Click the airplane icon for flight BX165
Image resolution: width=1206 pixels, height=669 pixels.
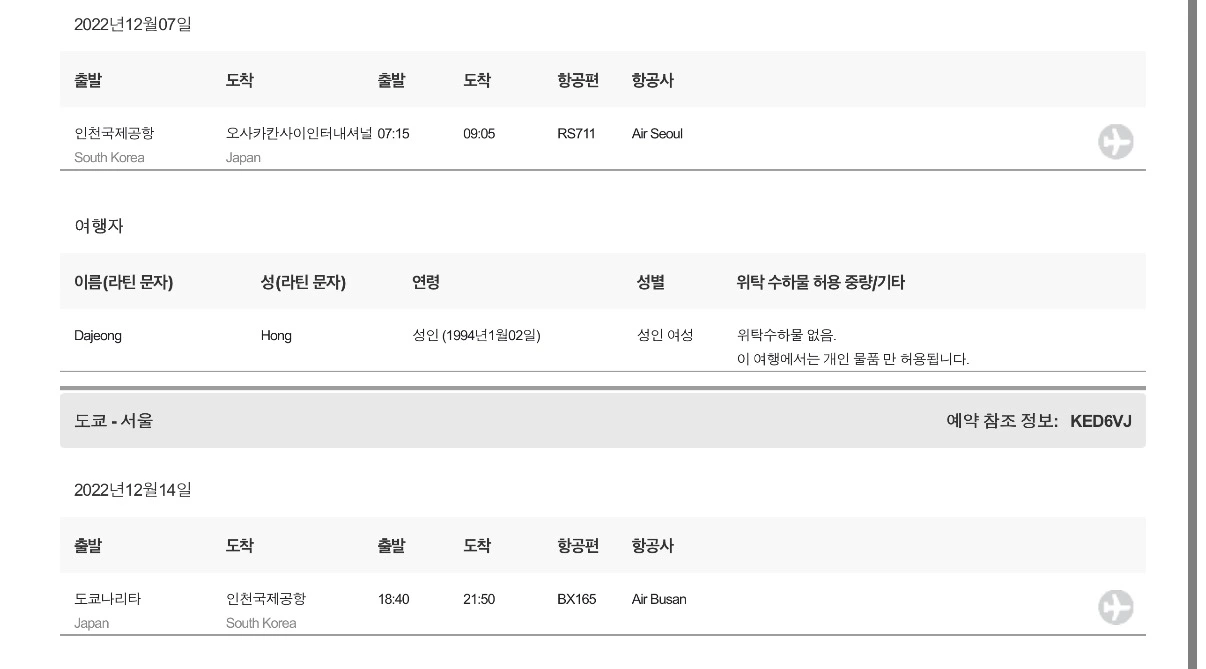(1115, 607)
